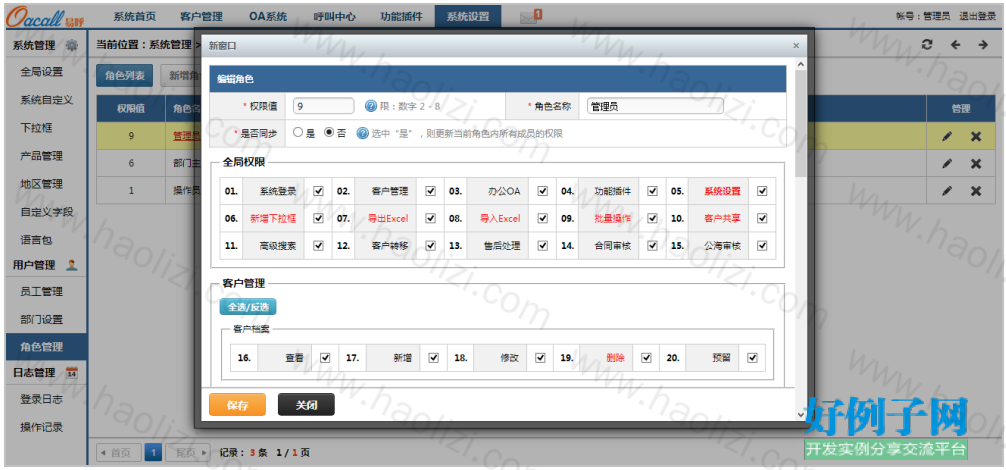Click the 退出登录 link
Image resolution: width=1006 pixels, height=470 pixels.
click(977, 17)
